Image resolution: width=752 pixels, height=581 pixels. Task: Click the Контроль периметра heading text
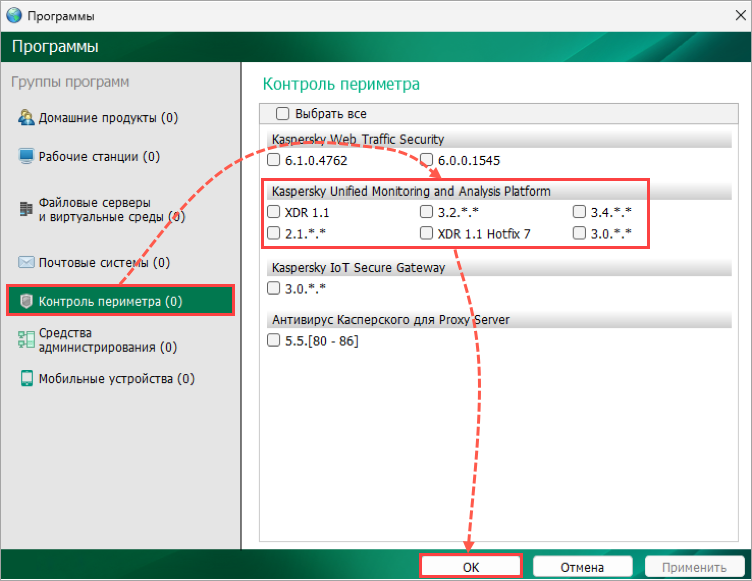click(x=341, y=84)
